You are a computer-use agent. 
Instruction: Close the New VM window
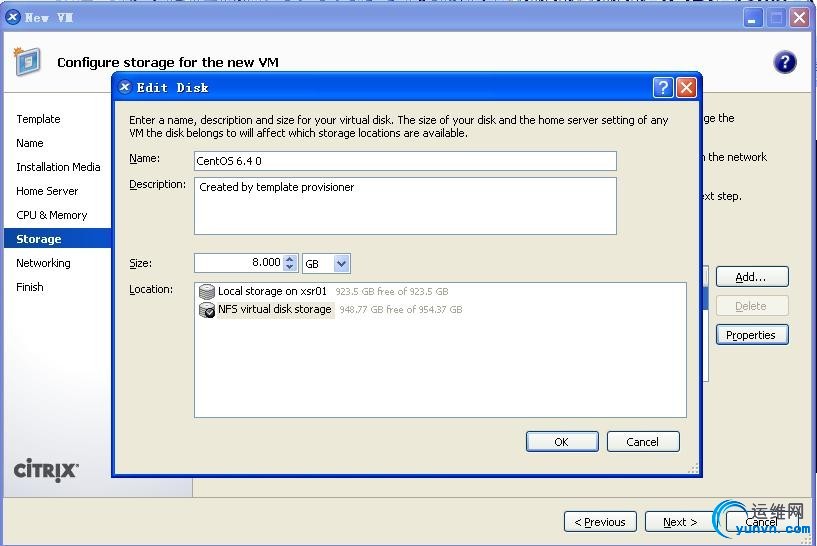799,18
